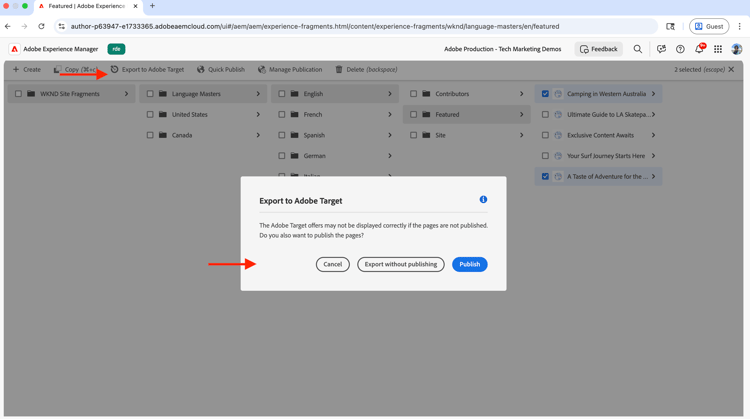Close the Featured browser tab
This screenshot has height=419, width=750.
pos(135,6)
